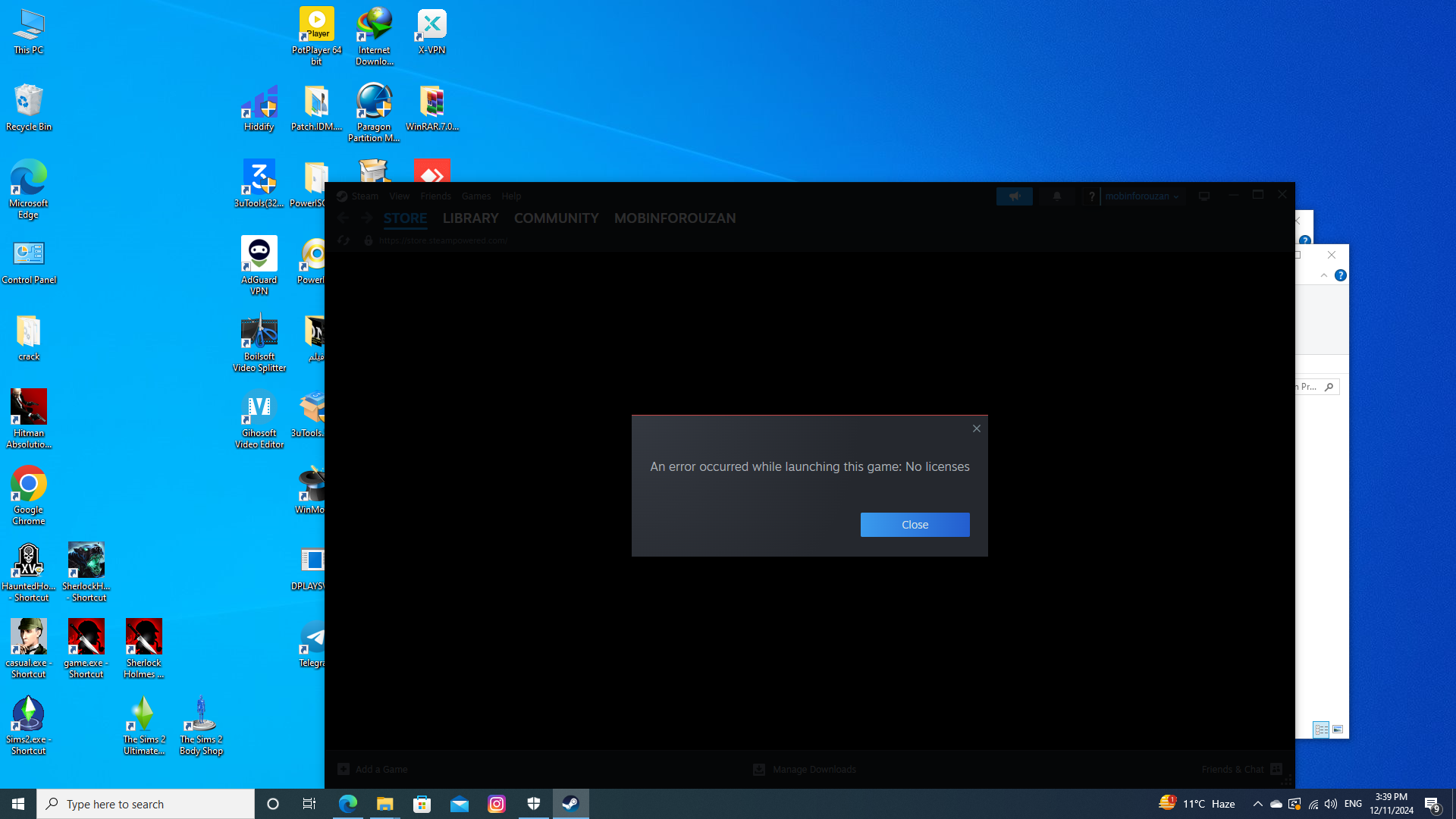Open the Friends menu in Steam

coord(435,196)
